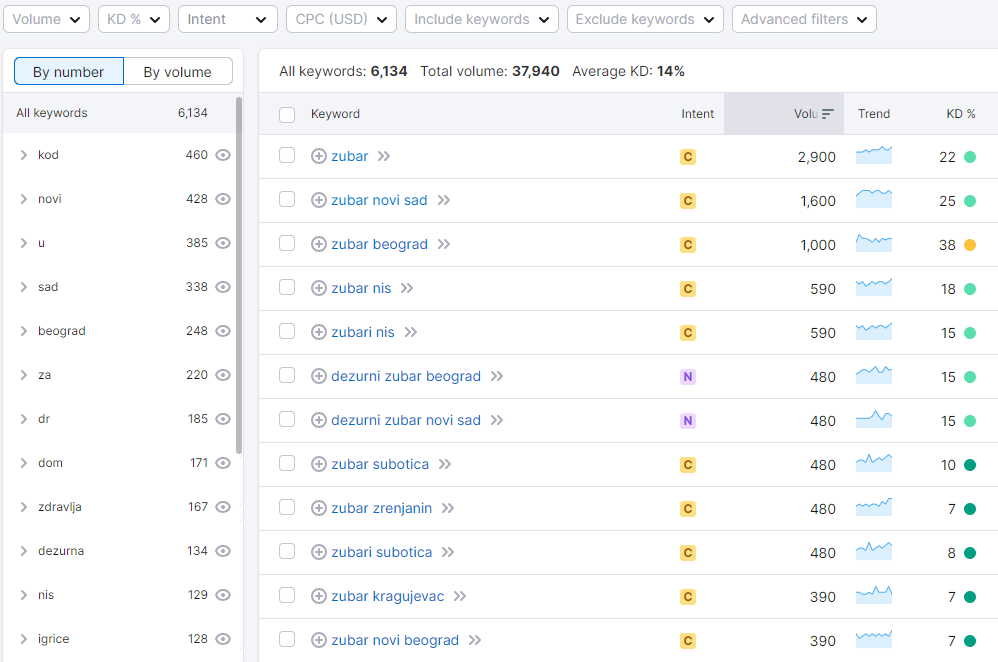Select "All keywords" in the sidebar
The height and width of the screenshot is (662, 998).
[x=52, y=112]
